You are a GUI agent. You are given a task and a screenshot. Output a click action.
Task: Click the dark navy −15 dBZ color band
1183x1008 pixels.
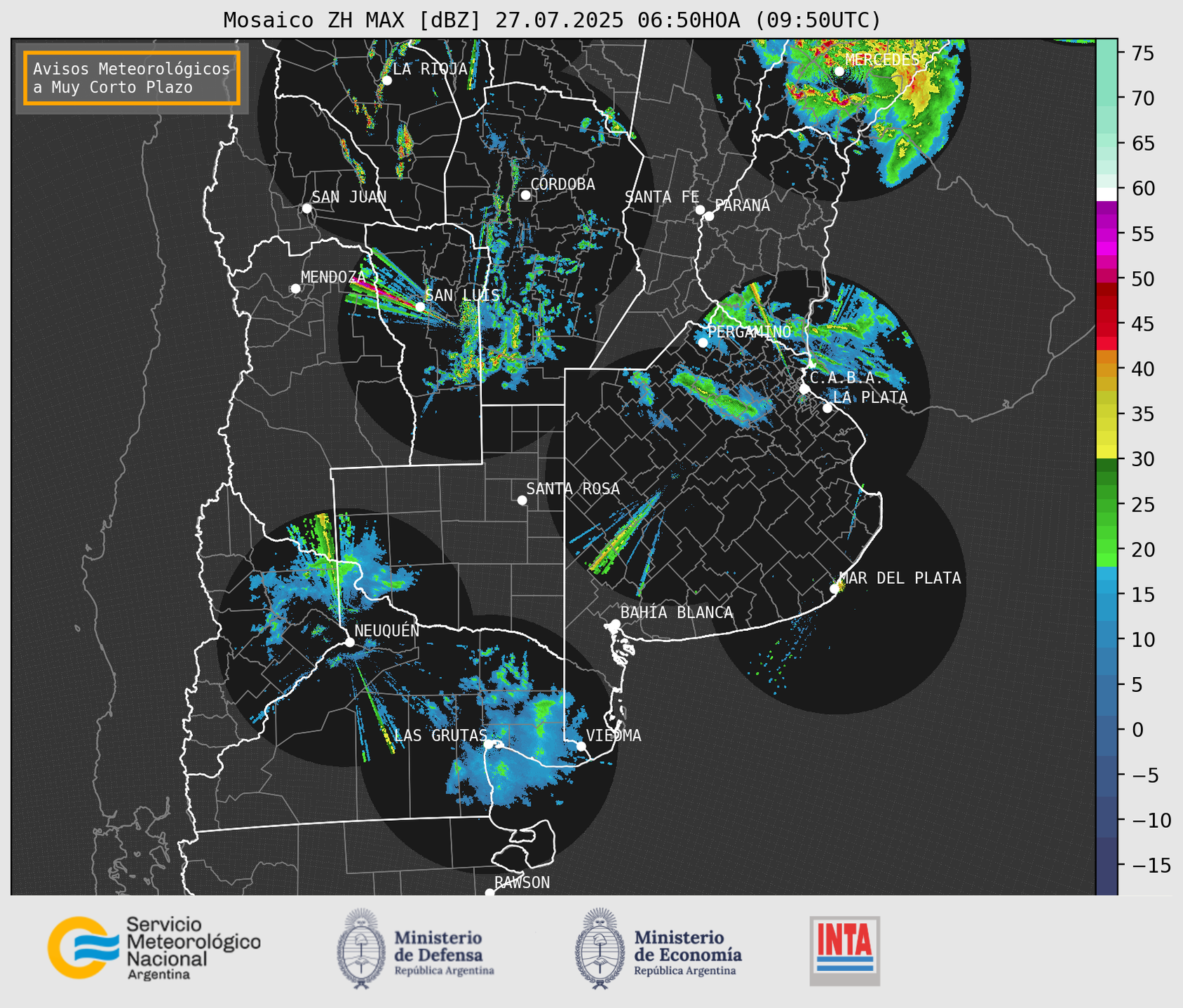[1107, 866]
